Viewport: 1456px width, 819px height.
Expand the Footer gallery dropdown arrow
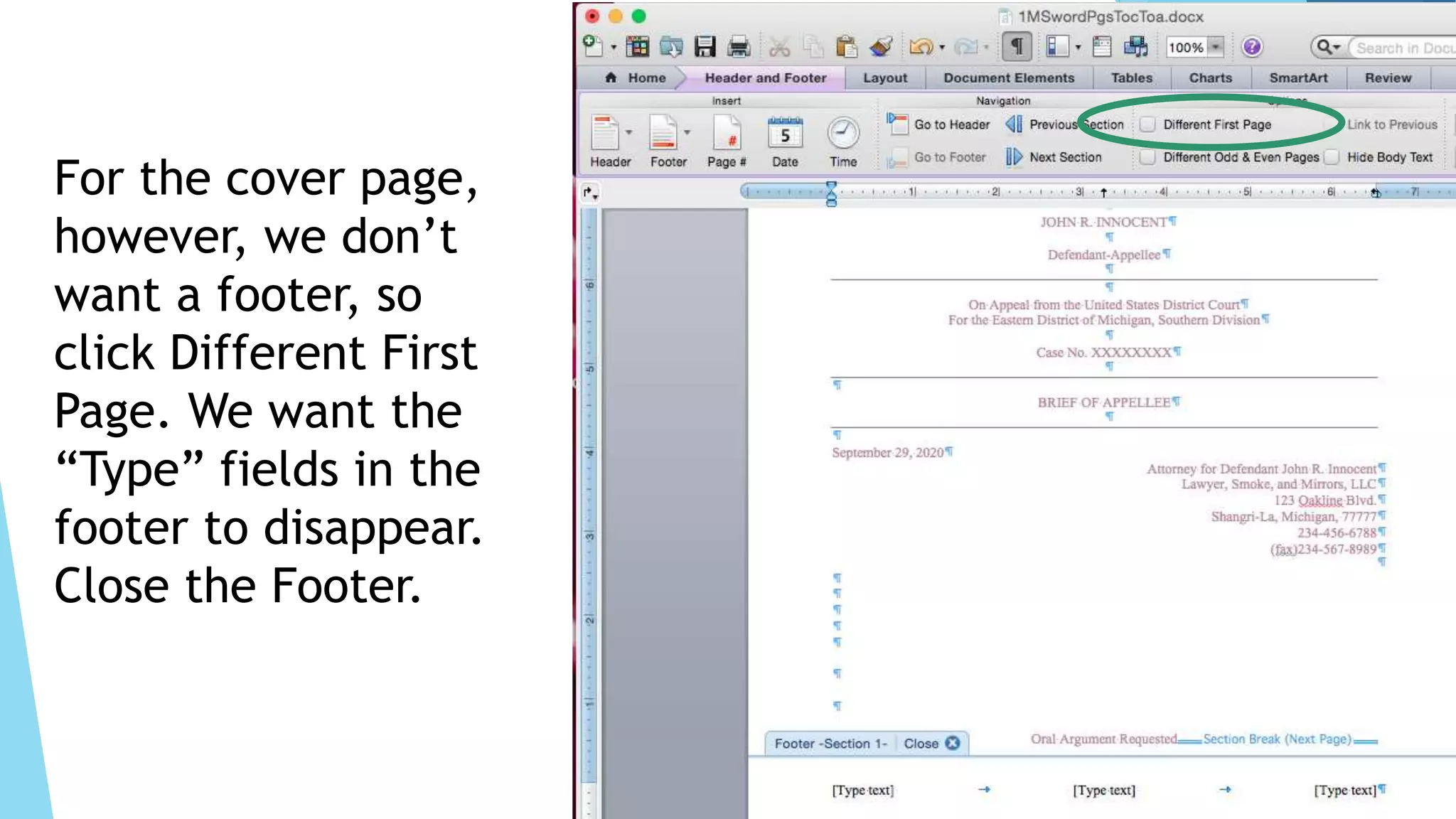tap(687, 132)
